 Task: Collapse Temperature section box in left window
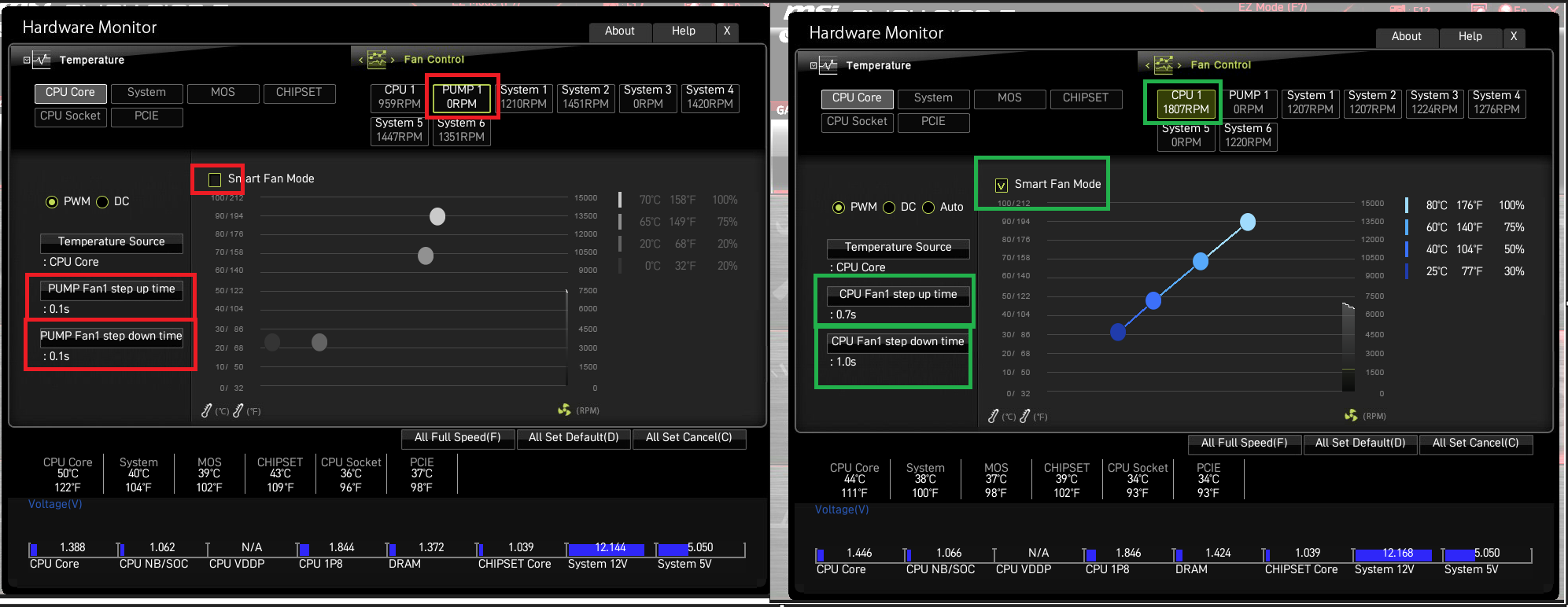(x=27, y=60)
